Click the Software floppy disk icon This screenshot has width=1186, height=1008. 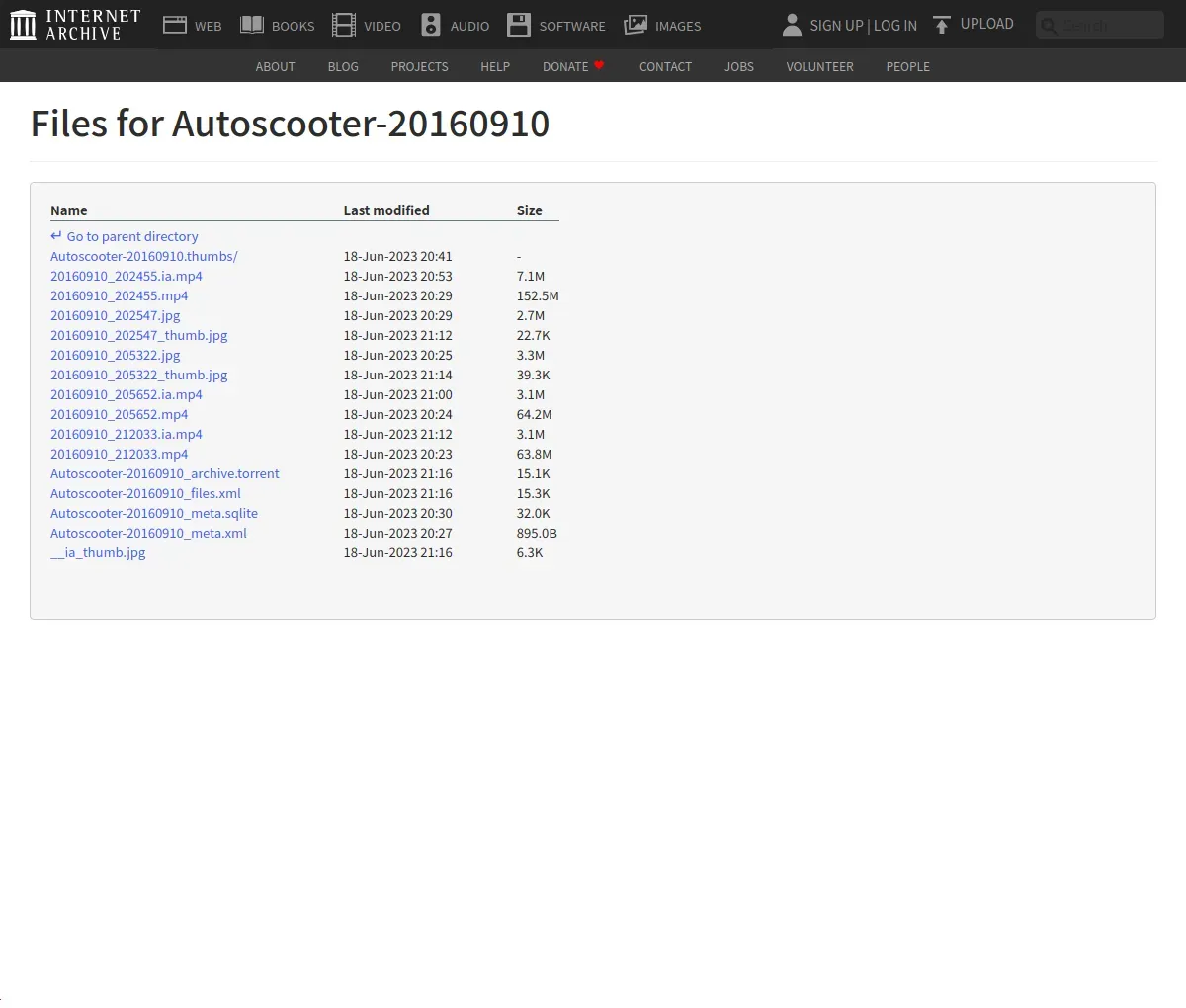(x=519, y=25)
